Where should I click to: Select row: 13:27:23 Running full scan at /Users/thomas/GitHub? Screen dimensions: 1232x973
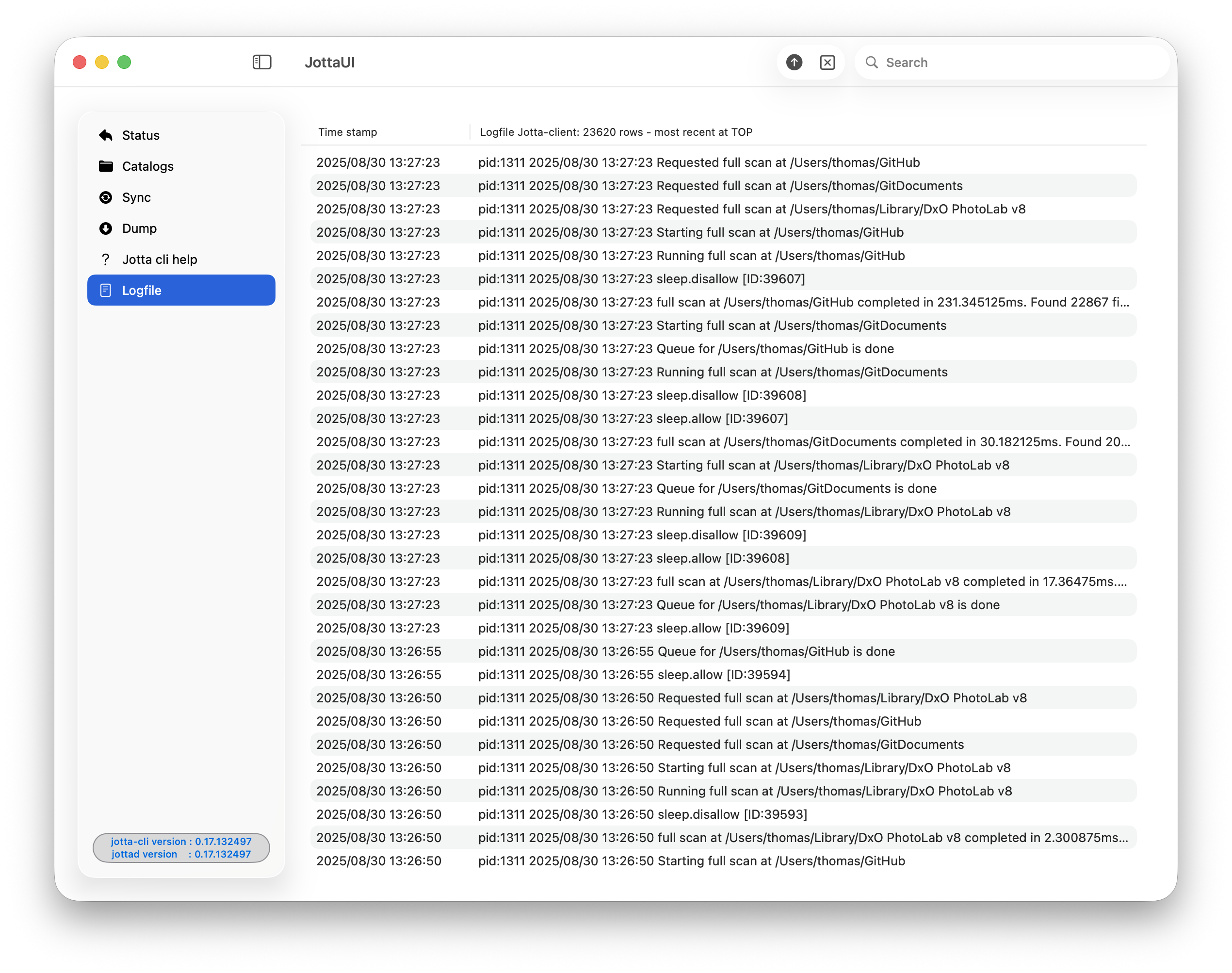click(x=723, y=255)
